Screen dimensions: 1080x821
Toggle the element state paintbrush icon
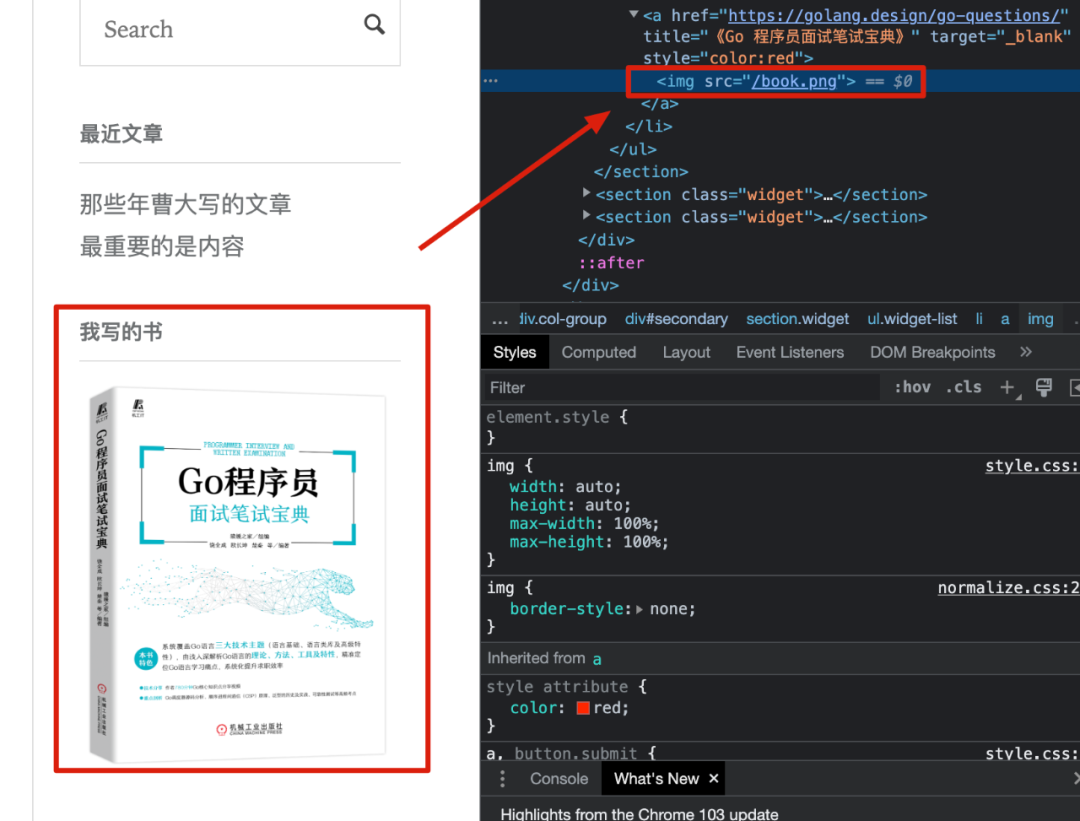coord(1043,388)
